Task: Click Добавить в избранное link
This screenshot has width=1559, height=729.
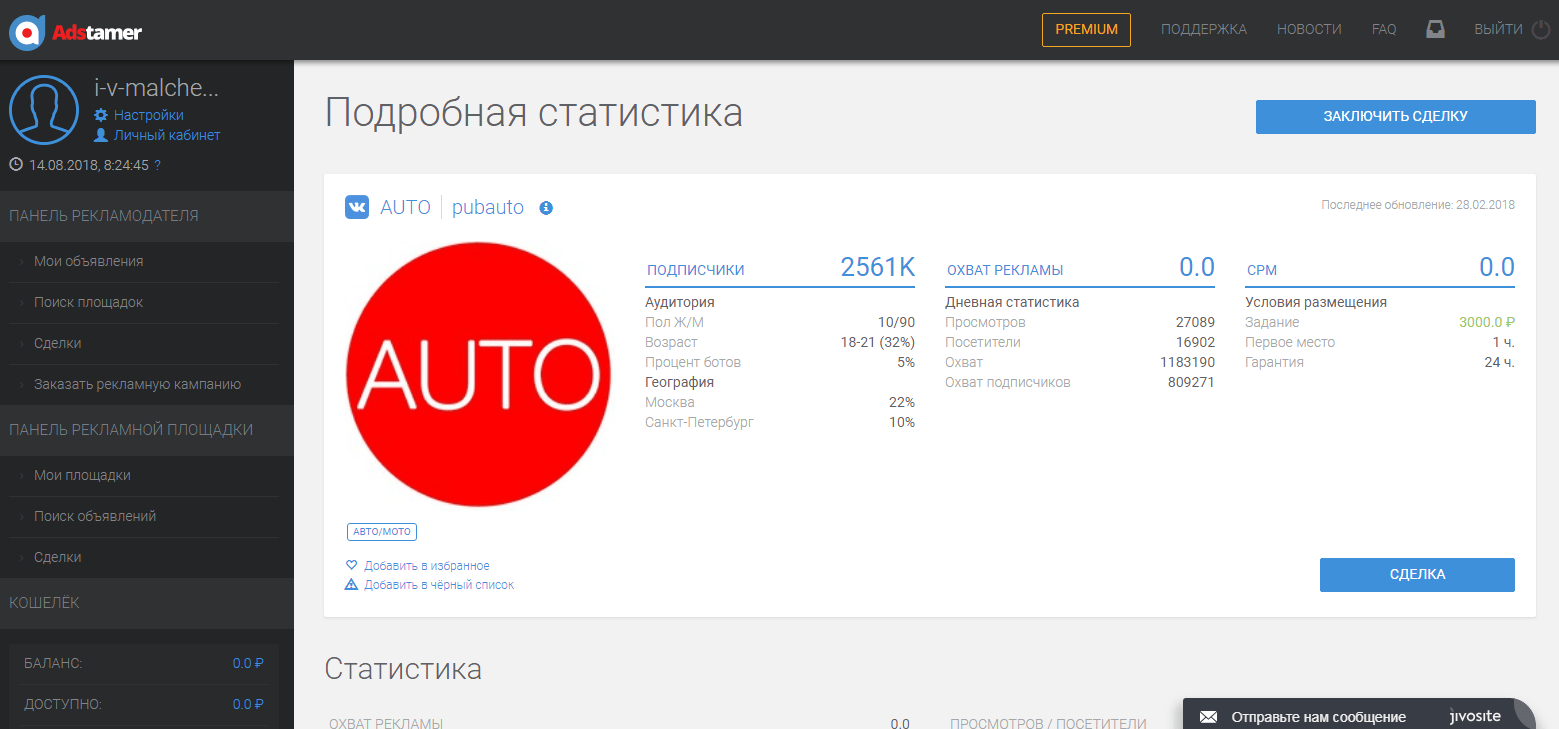Action: (427, 565)
